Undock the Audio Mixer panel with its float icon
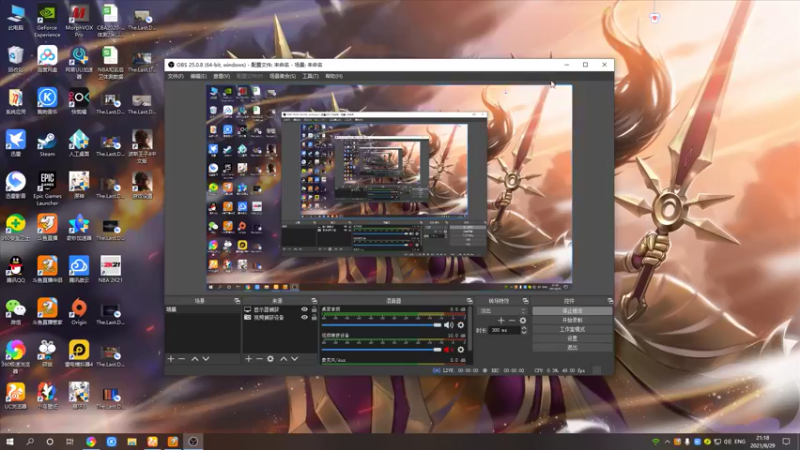Screen dimensions: 800x450 coord(469,301)
